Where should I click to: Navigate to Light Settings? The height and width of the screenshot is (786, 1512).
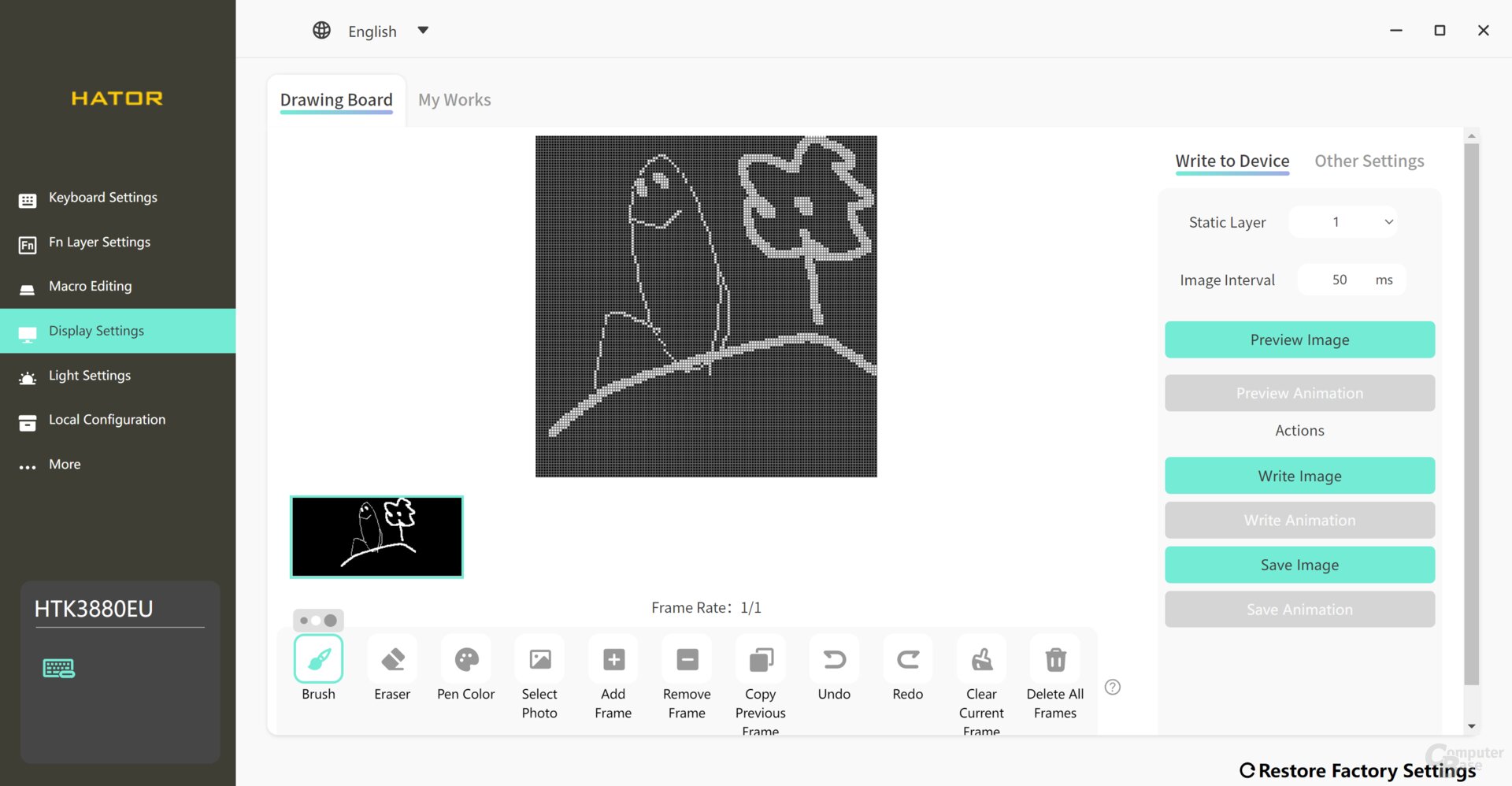coord(90,376)
